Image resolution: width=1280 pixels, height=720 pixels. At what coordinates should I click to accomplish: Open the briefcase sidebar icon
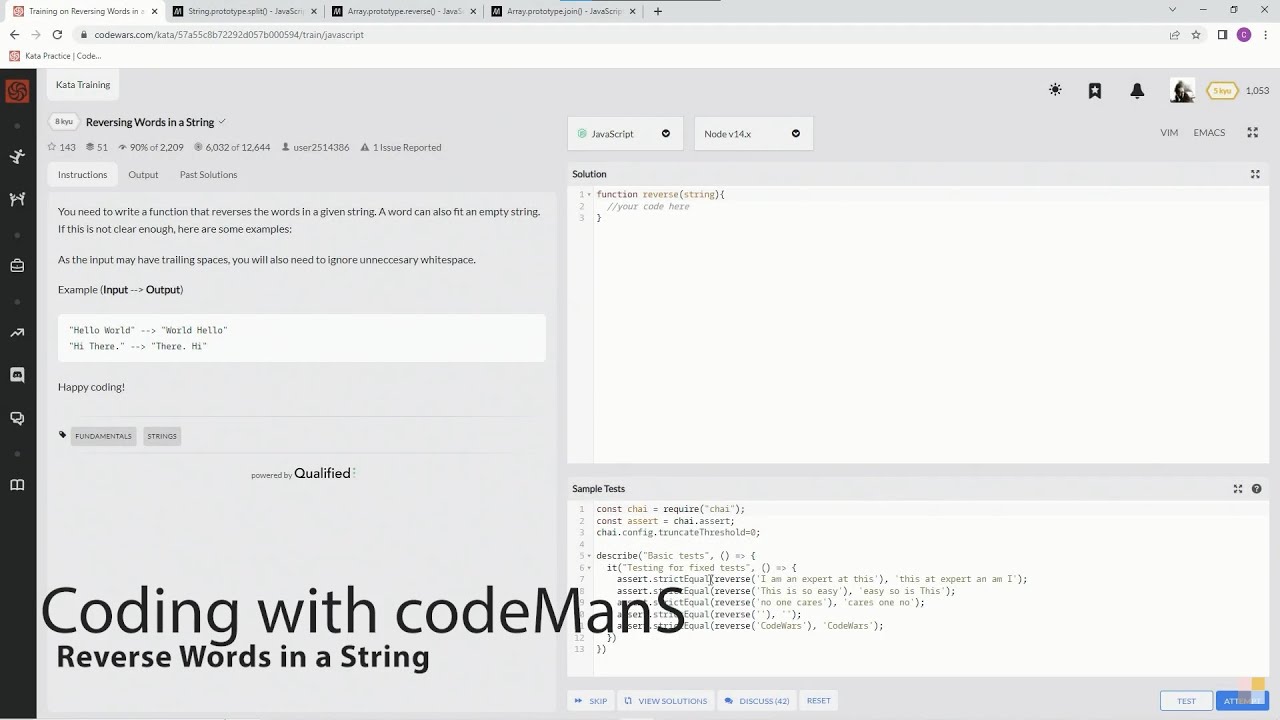(17, 266)
